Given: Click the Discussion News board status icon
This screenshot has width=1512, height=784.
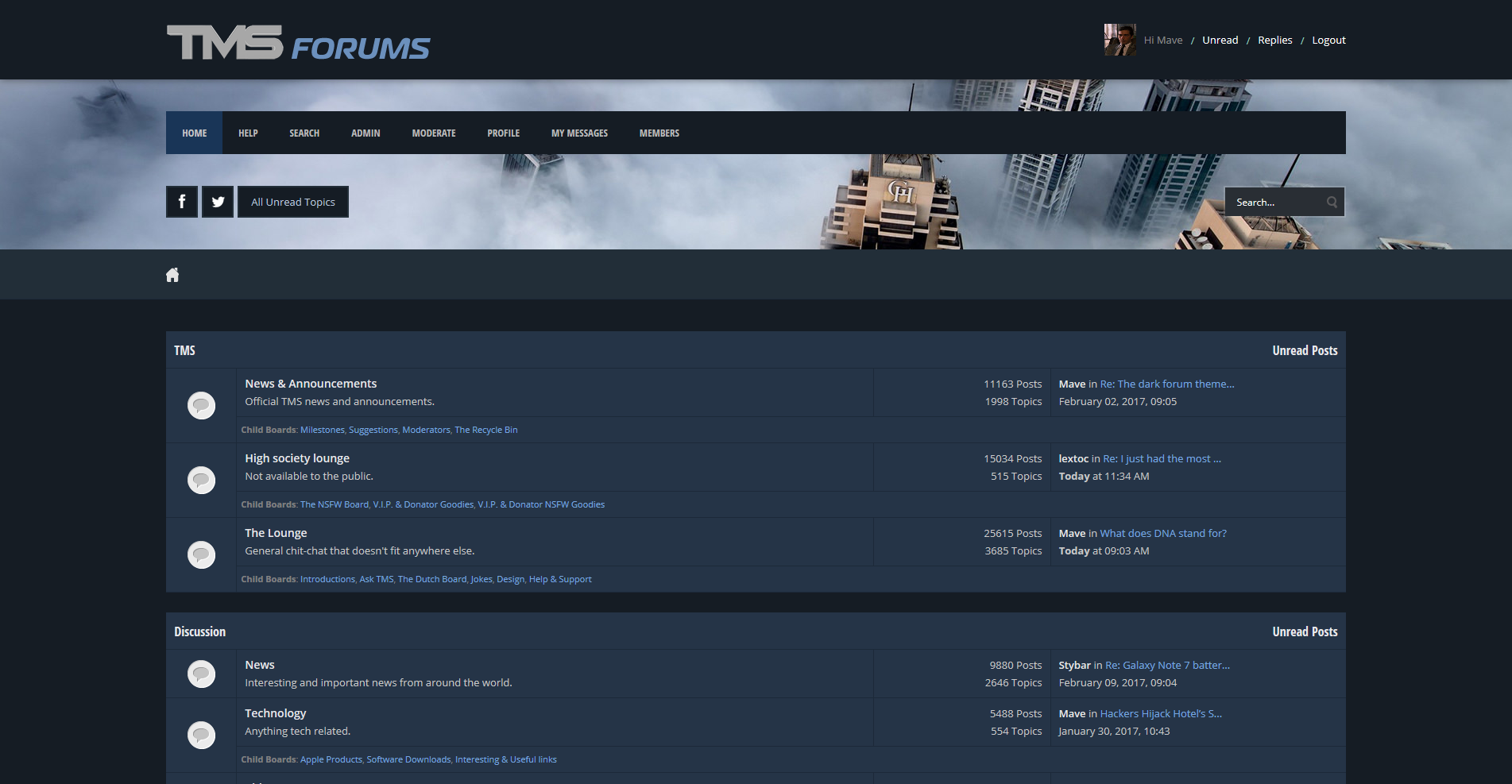Looking at the screenshot, I should tap(201, 674).
